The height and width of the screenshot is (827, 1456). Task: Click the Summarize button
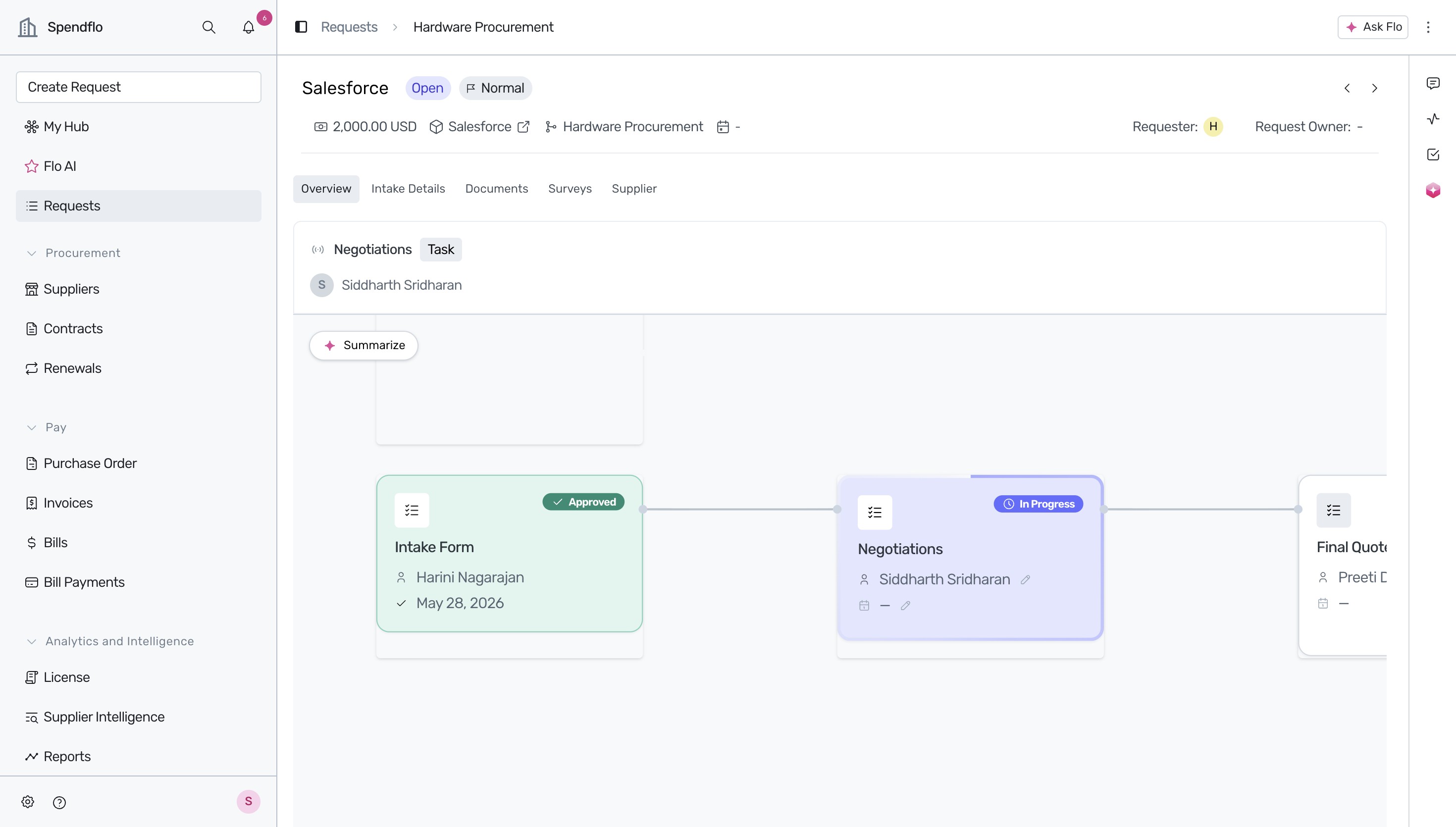[364, 345]
